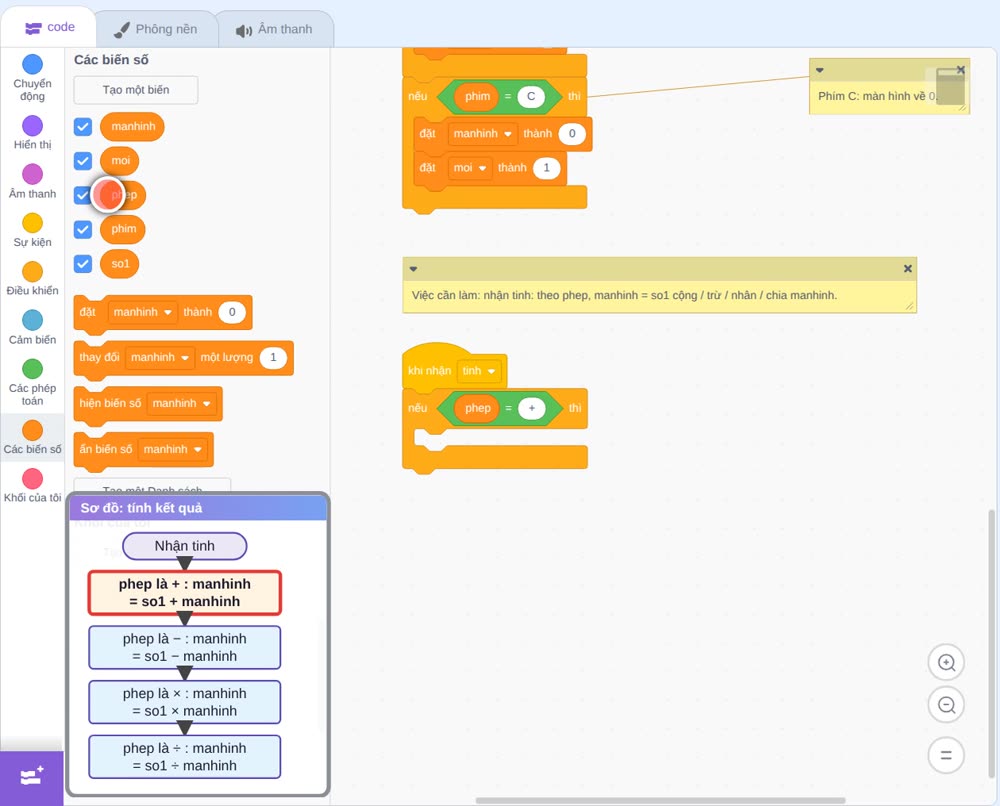This screenshot has height=806, width=1000.
Task: Close the Việc cần làm comment note
Action: click(908, 269)
